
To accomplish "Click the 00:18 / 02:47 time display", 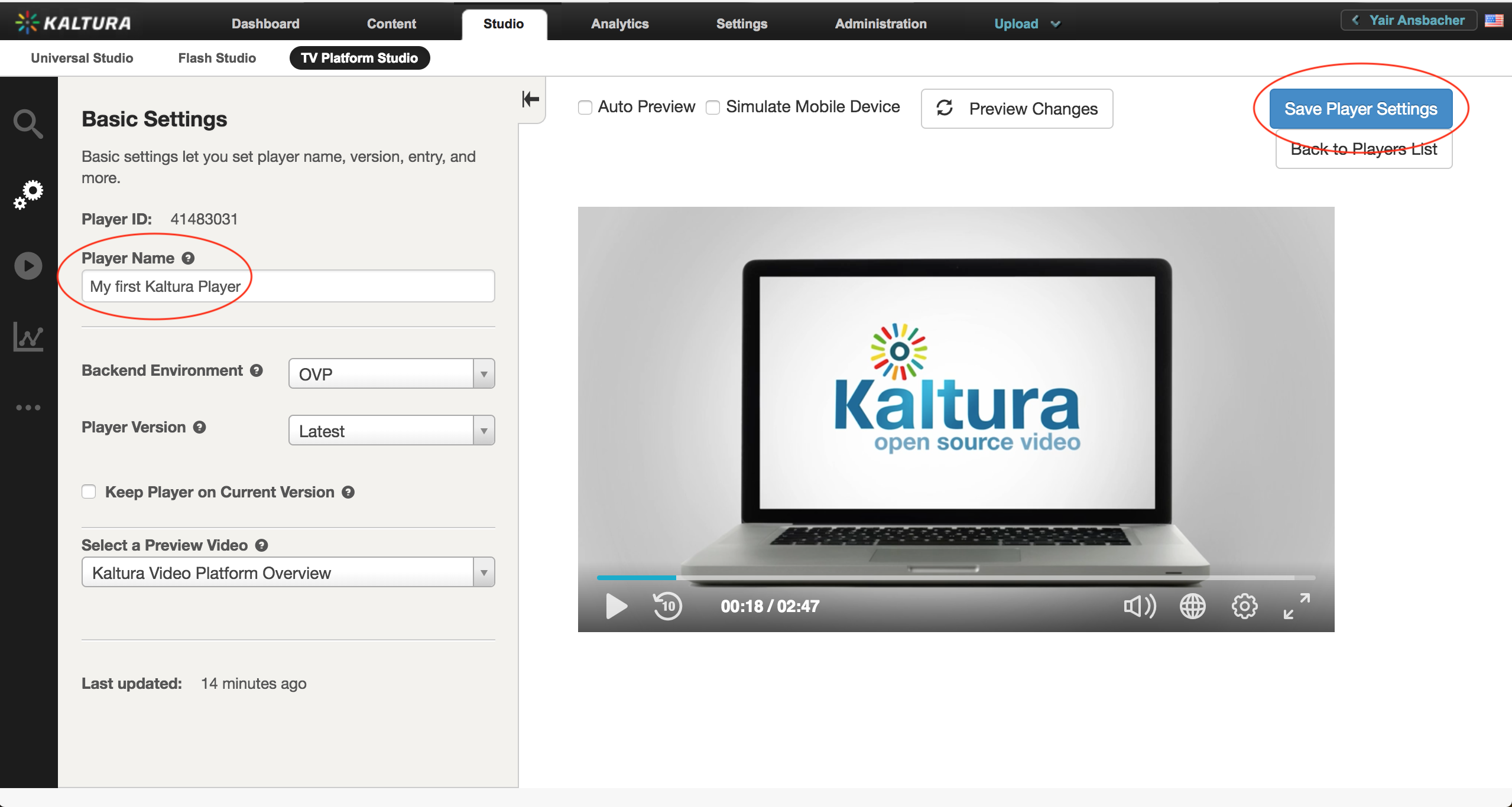I will click(x=770, y=606).
